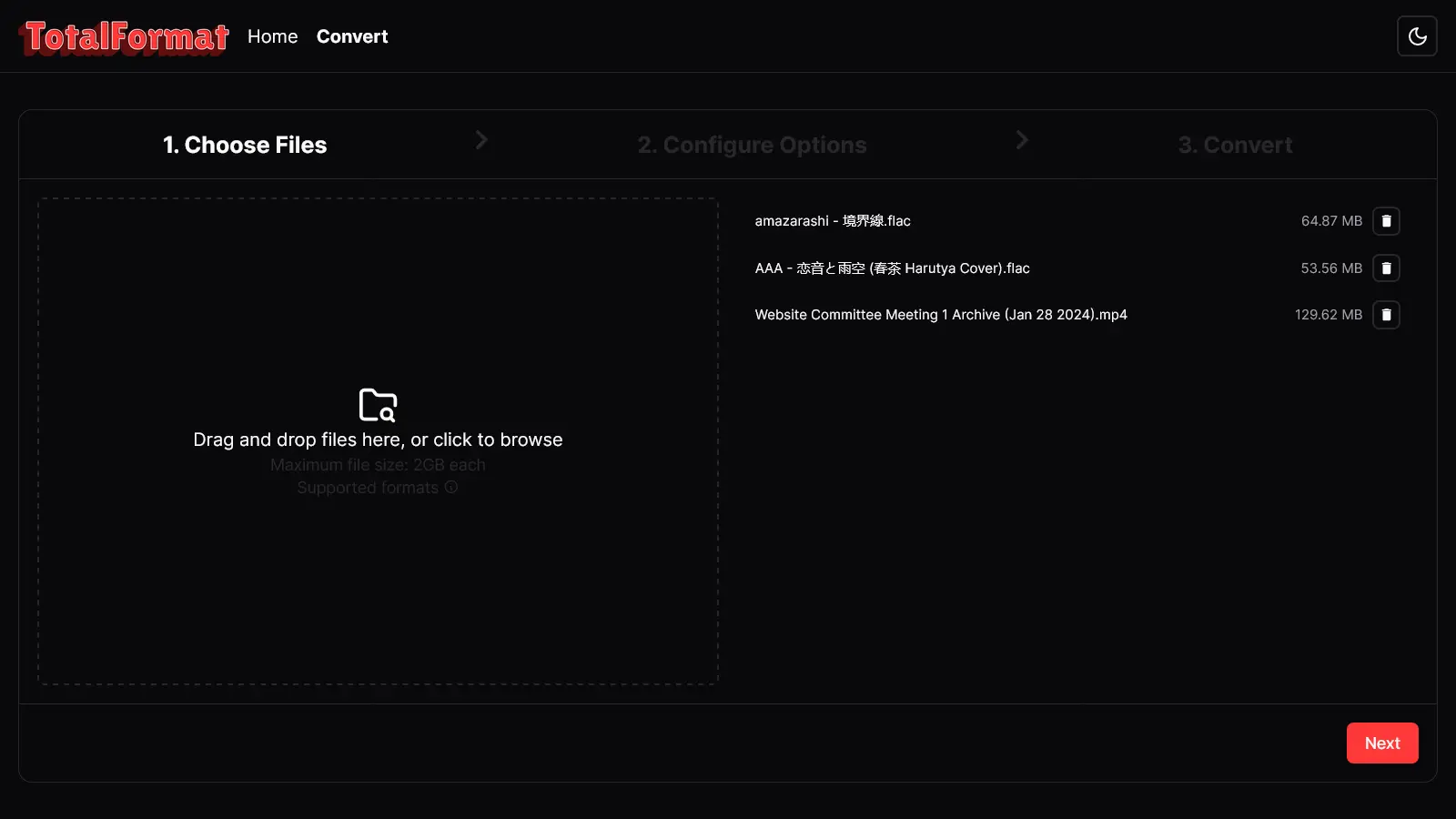Click chevron after Choose Files step
1456x819 pixels.
pos(481,140)
